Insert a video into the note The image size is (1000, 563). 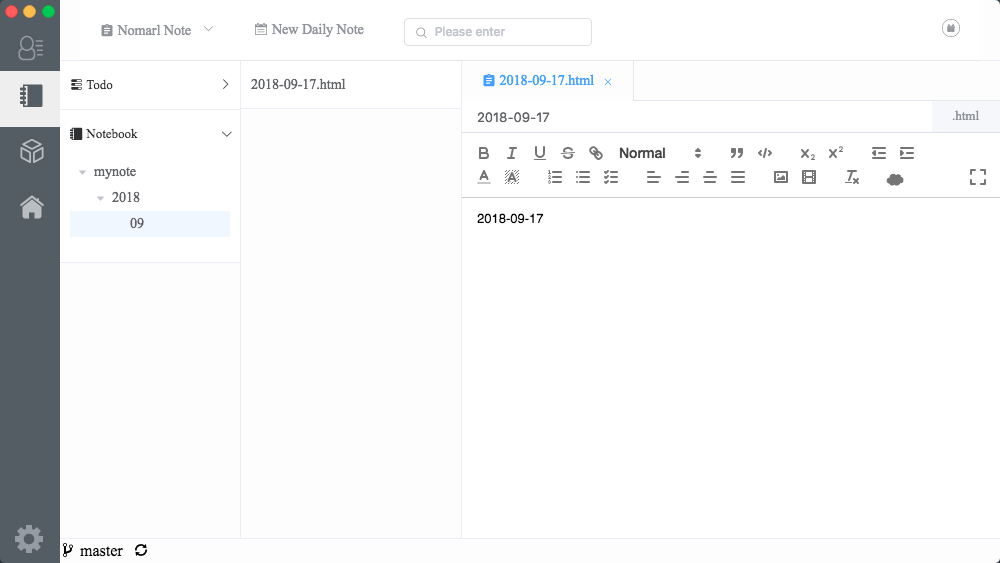pos(809,177)
